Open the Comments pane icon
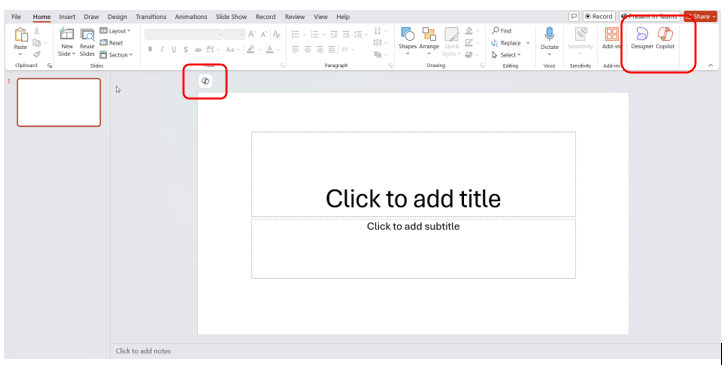The image size is (728, 368). (574, 16)
